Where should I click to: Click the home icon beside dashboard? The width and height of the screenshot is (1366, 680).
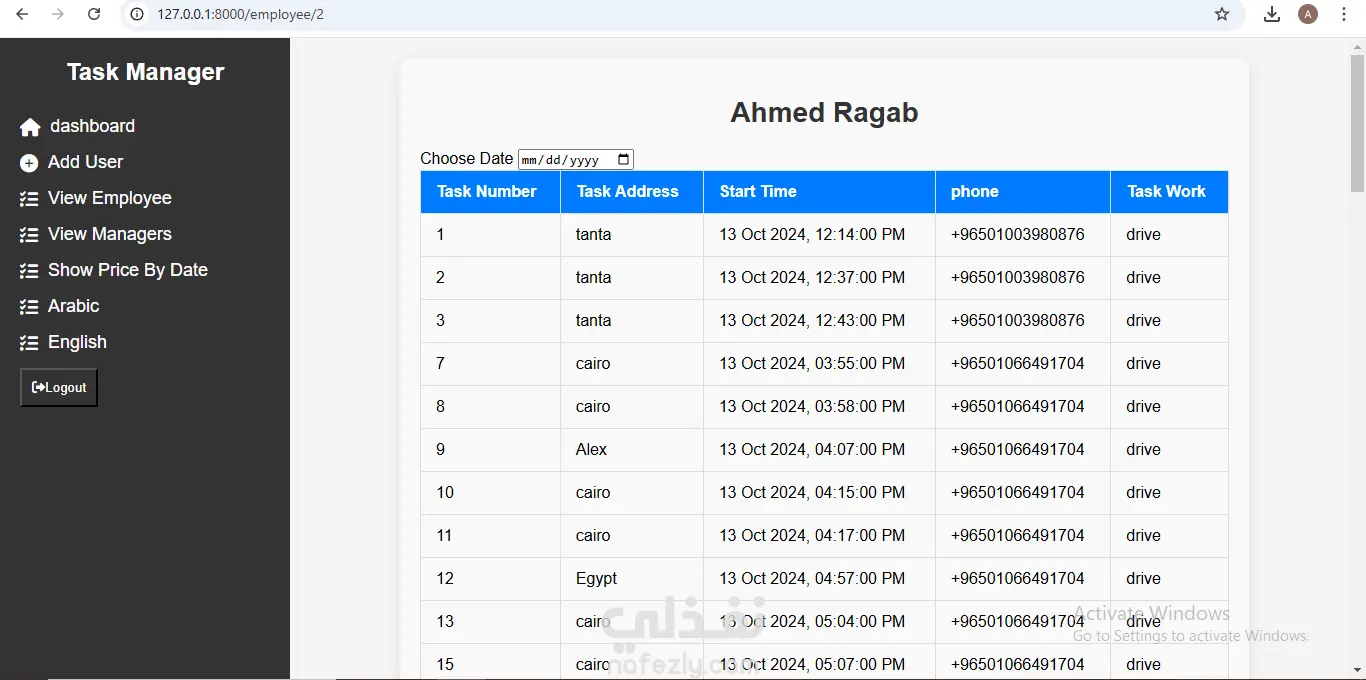30,127
